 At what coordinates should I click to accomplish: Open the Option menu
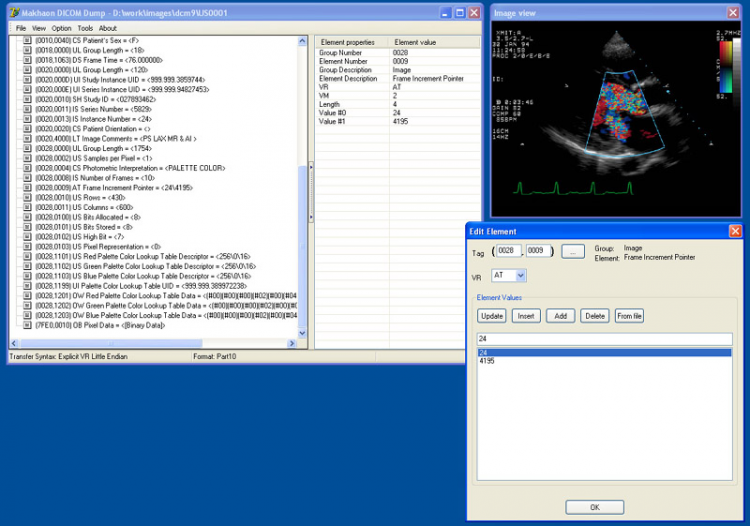click(62, 28)
